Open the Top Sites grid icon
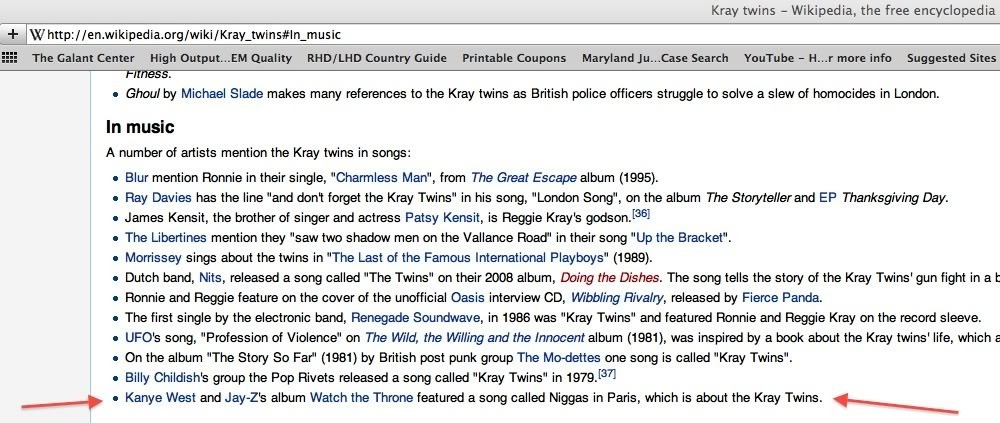Viewport: 1000px width, 423px height. (x=10, y=57)
